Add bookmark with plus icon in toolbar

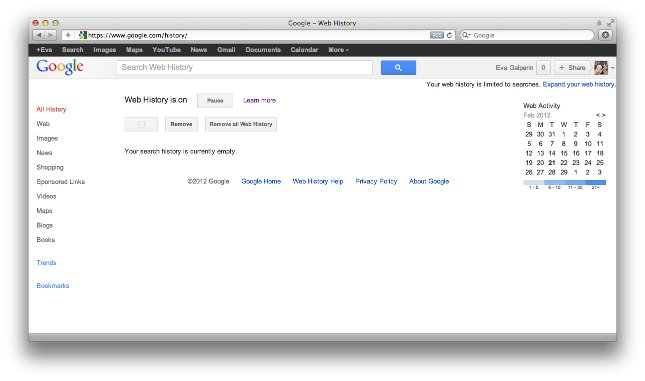pos(68,35)
